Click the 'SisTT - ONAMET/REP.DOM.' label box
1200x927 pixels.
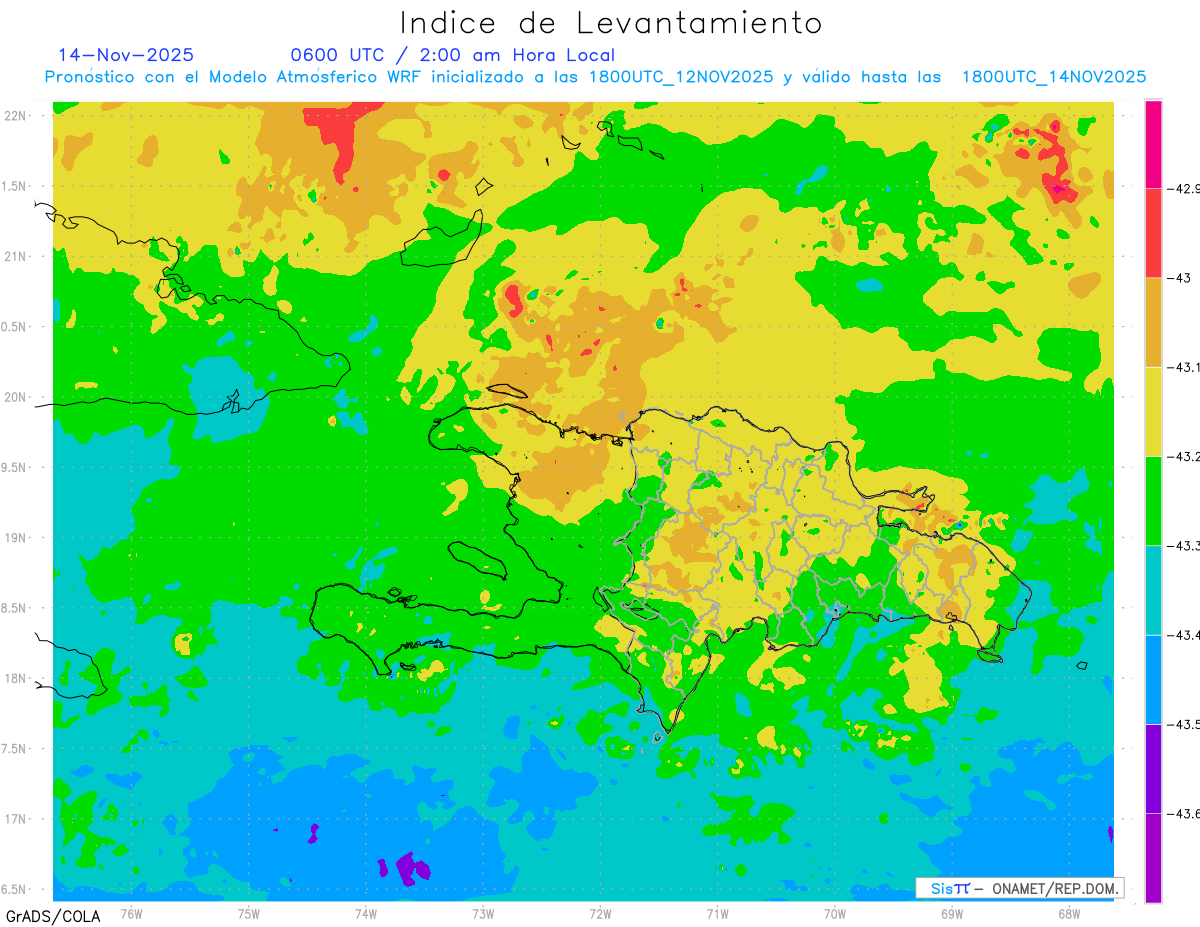(x=1019, y=887)
